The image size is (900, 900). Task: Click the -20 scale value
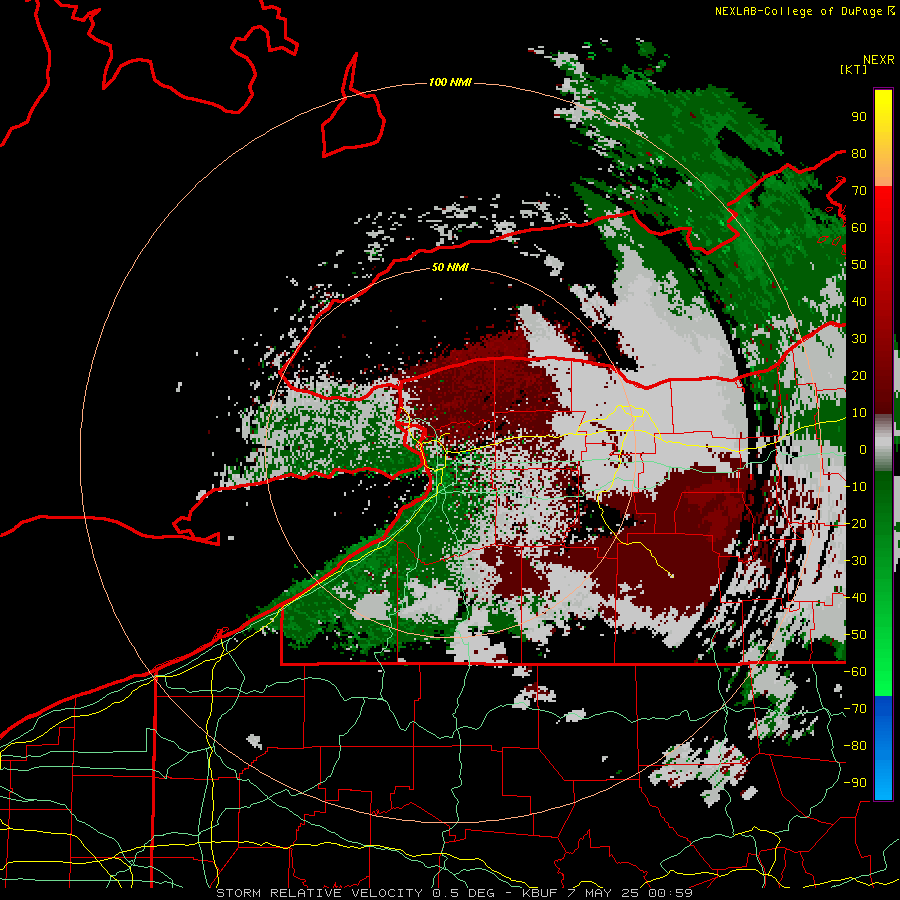click(x=855, y=523)
